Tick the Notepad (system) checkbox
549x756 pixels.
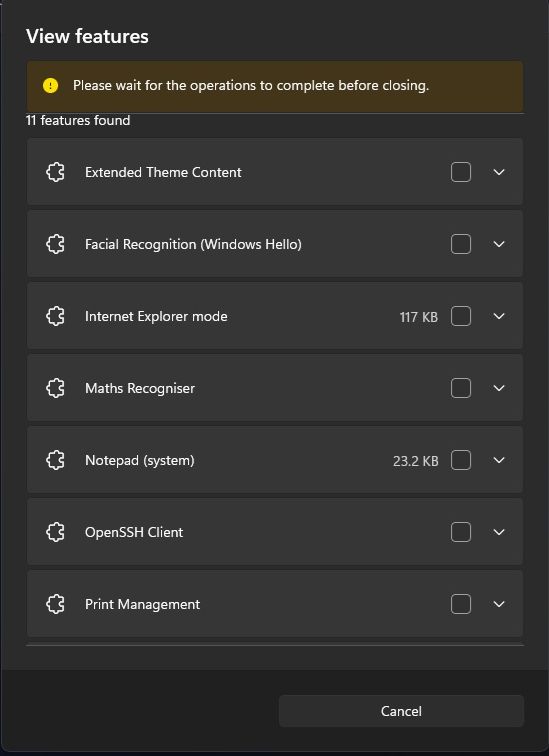tap(461, 460)
